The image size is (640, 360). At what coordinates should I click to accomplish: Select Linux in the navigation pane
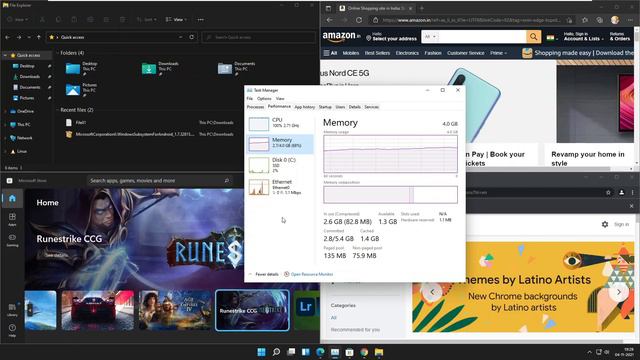[22, 151]
